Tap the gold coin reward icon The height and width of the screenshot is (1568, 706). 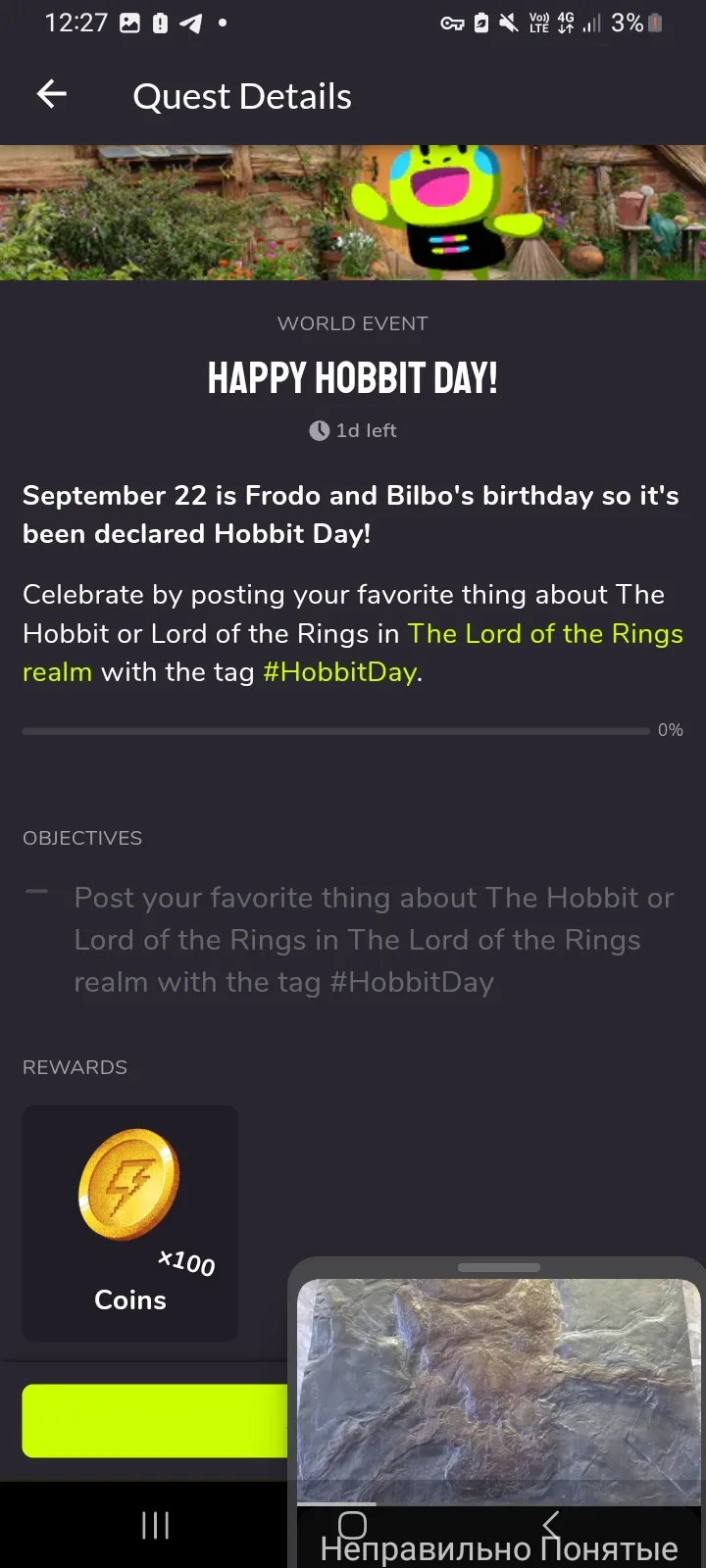pyautogui.click(x=128, y=1184)
